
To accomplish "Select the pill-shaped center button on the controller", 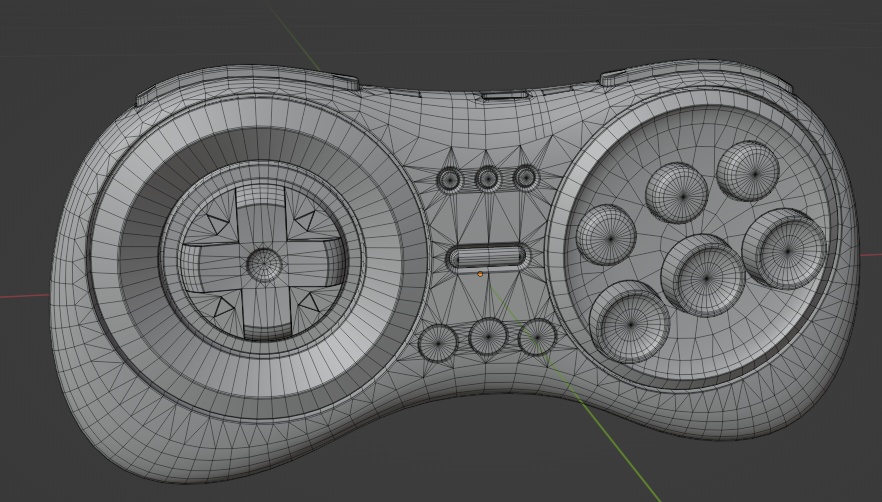I will pos(489,257).
